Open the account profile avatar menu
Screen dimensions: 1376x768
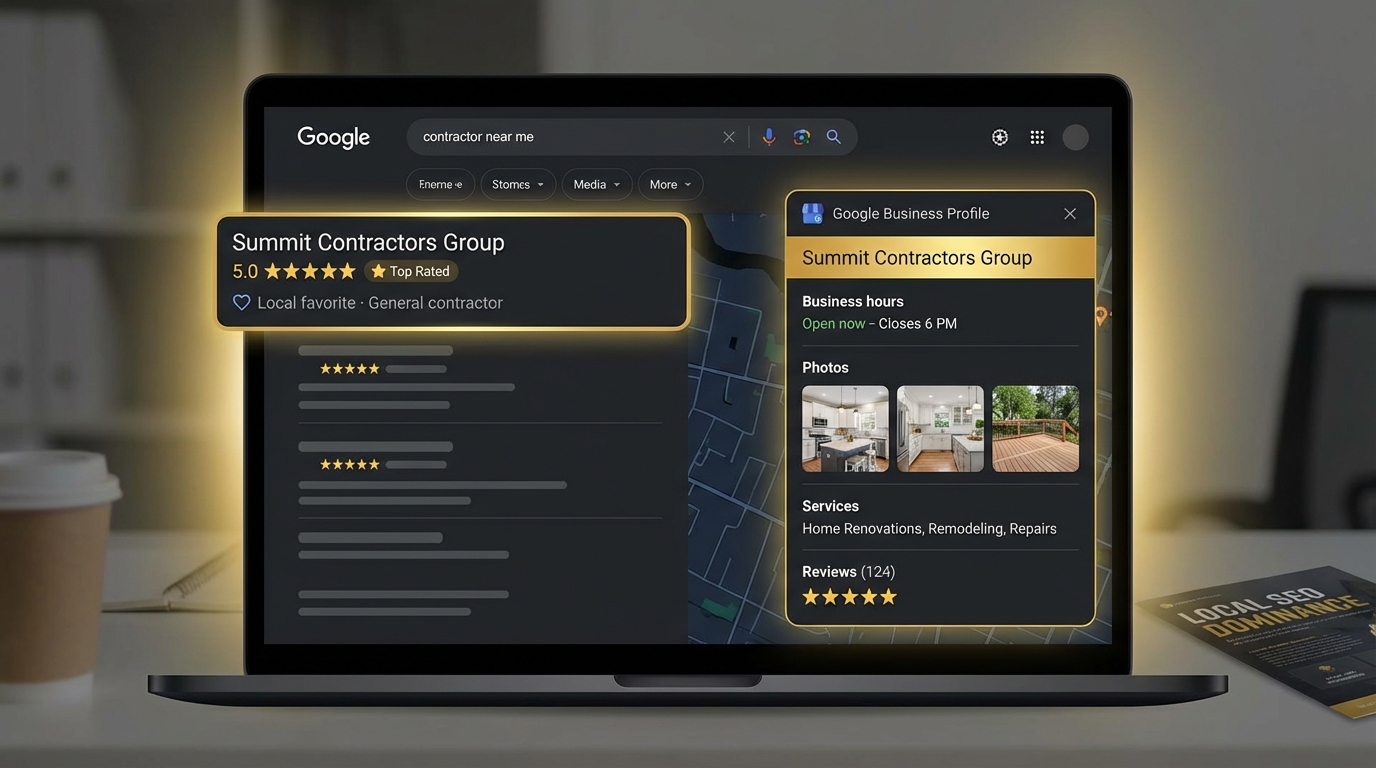click(1075, 136)
